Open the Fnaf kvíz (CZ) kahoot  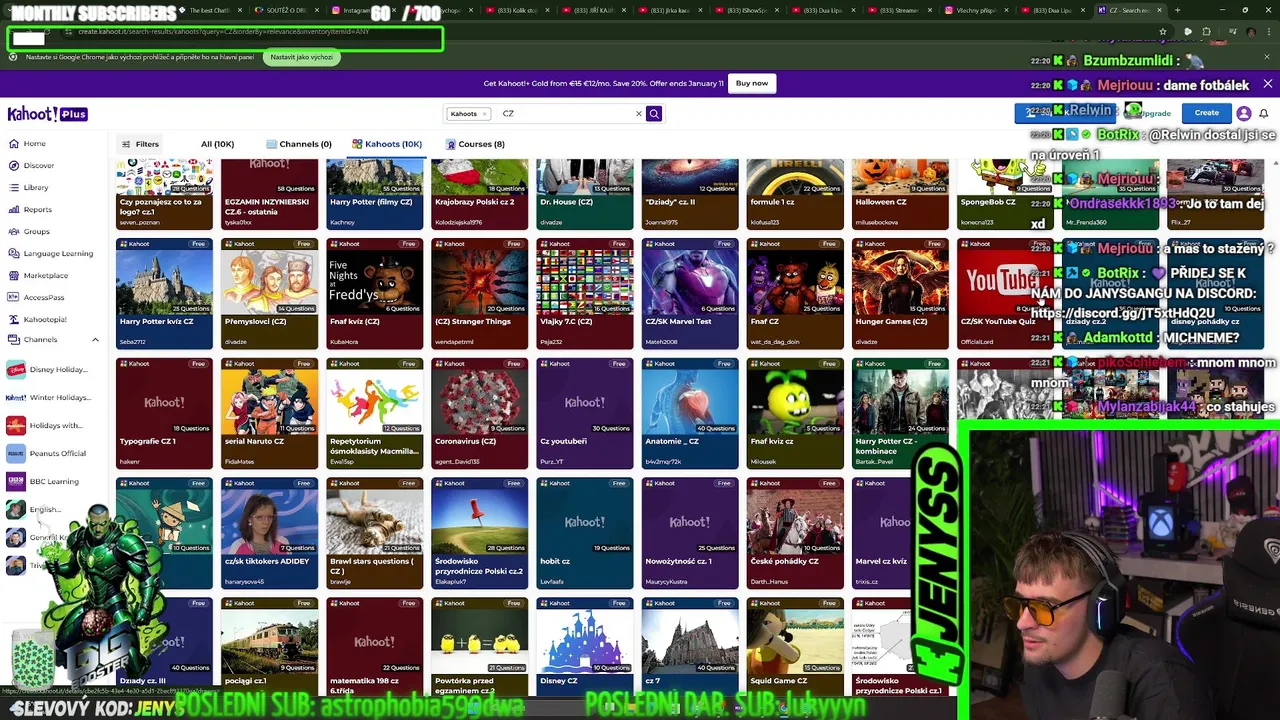click(375, 294)
